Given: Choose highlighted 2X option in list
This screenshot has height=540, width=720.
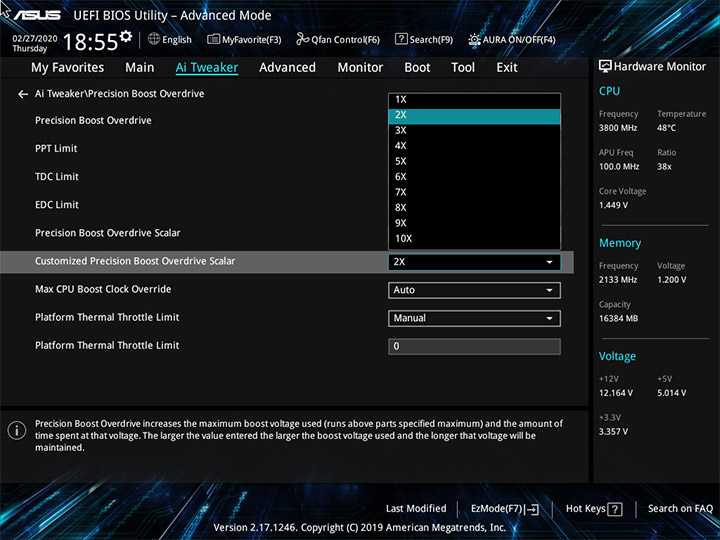Looking at the screenshot, I should (x=474, y=115).
